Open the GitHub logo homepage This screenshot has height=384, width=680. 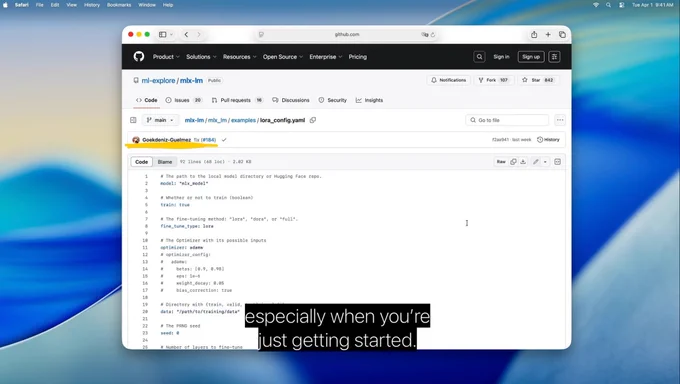(x=139, y=56)
